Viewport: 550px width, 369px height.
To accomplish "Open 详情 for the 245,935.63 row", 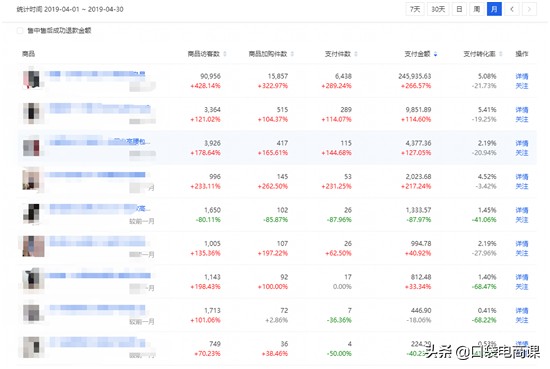I will click(522, 76).
